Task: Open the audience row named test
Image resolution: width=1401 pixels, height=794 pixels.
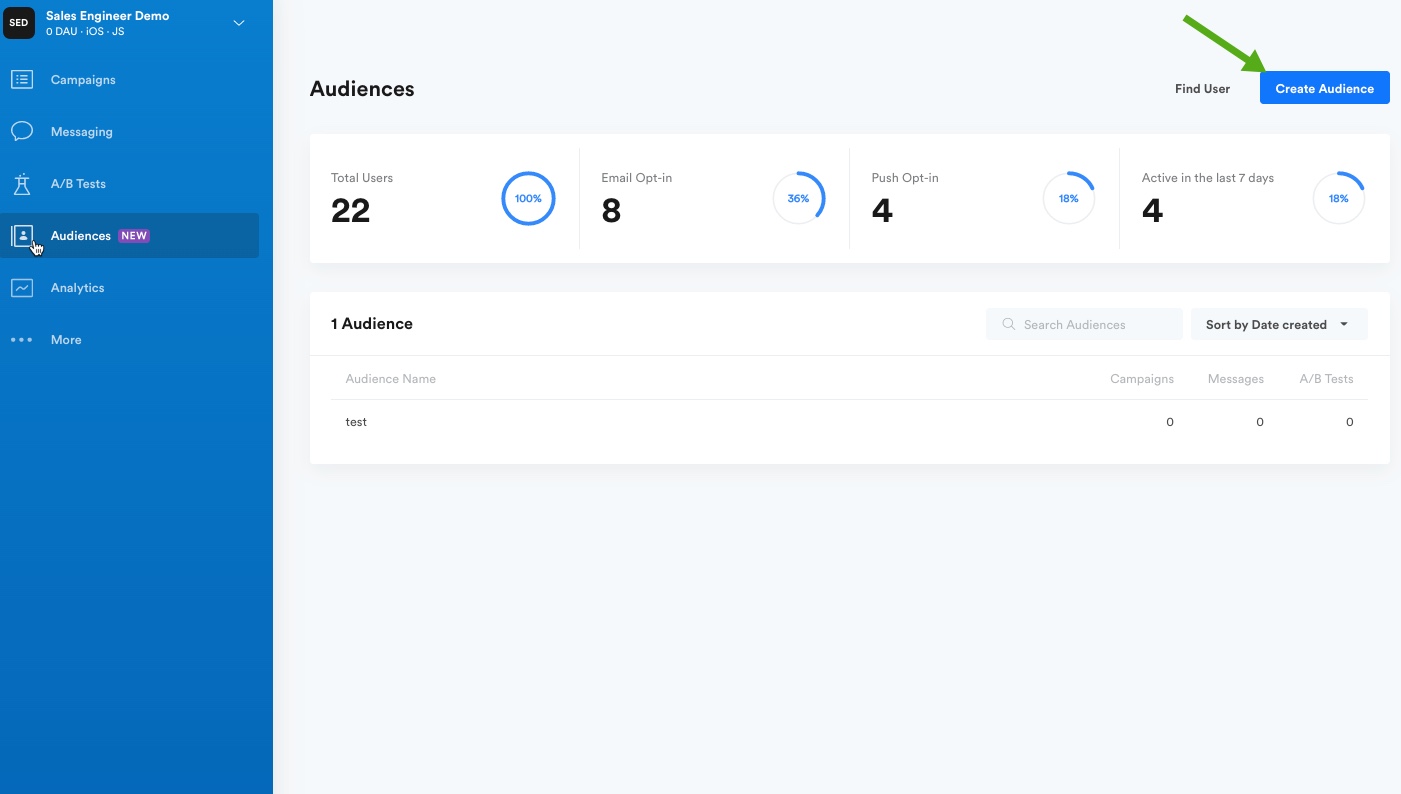Action: [849, 422]
